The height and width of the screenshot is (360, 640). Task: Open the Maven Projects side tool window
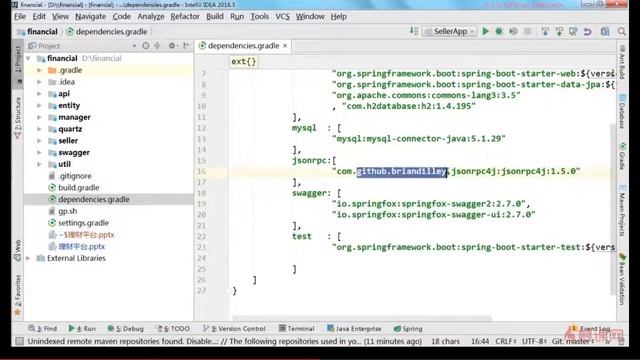click(x=622, y=210)
